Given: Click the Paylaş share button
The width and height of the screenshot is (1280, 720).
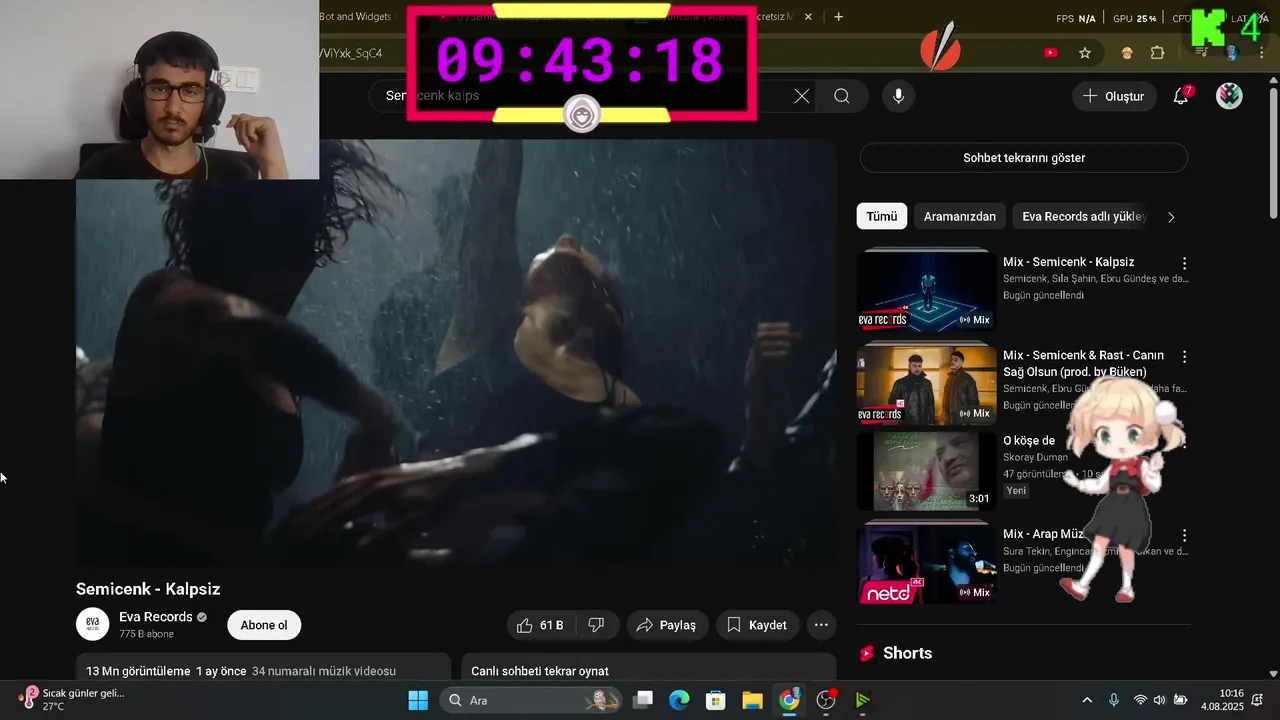Looking at the screenshot, I should pyautogui.click(x=667, y=625).
